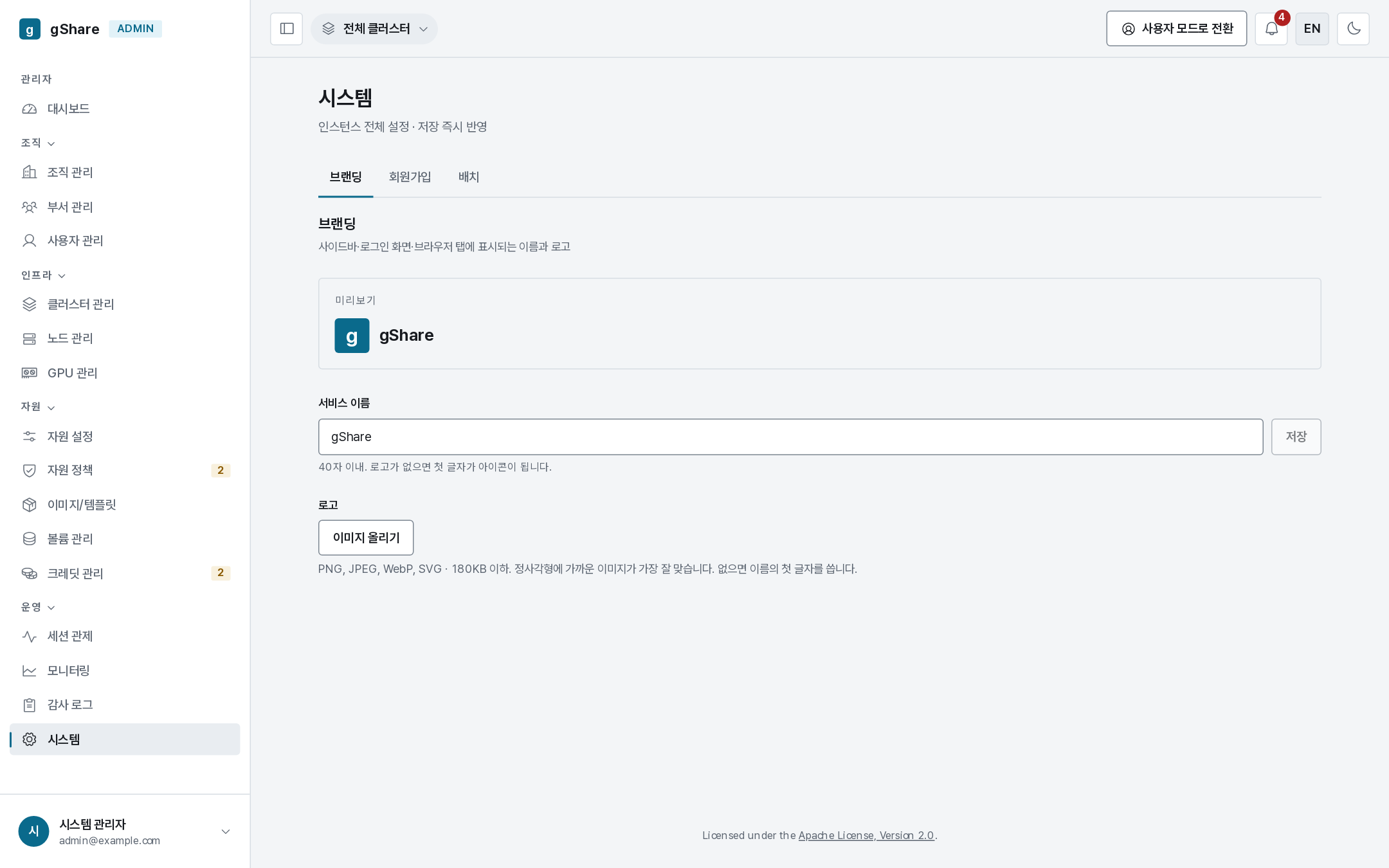Open 모니터링 menu item

click(x=125, y=671)
